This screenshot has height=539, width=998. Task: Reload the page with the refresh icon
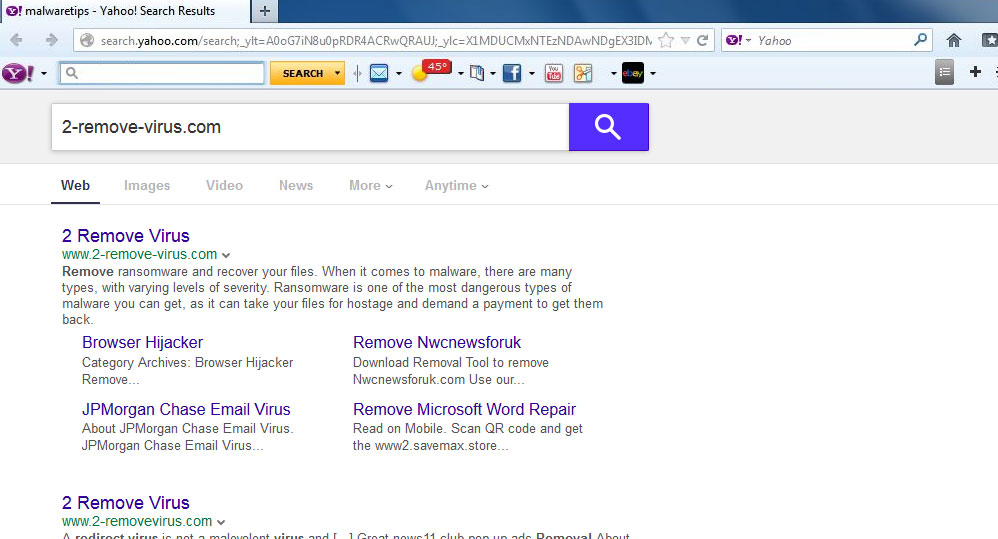pyautogui.click(x=703, y=41)
